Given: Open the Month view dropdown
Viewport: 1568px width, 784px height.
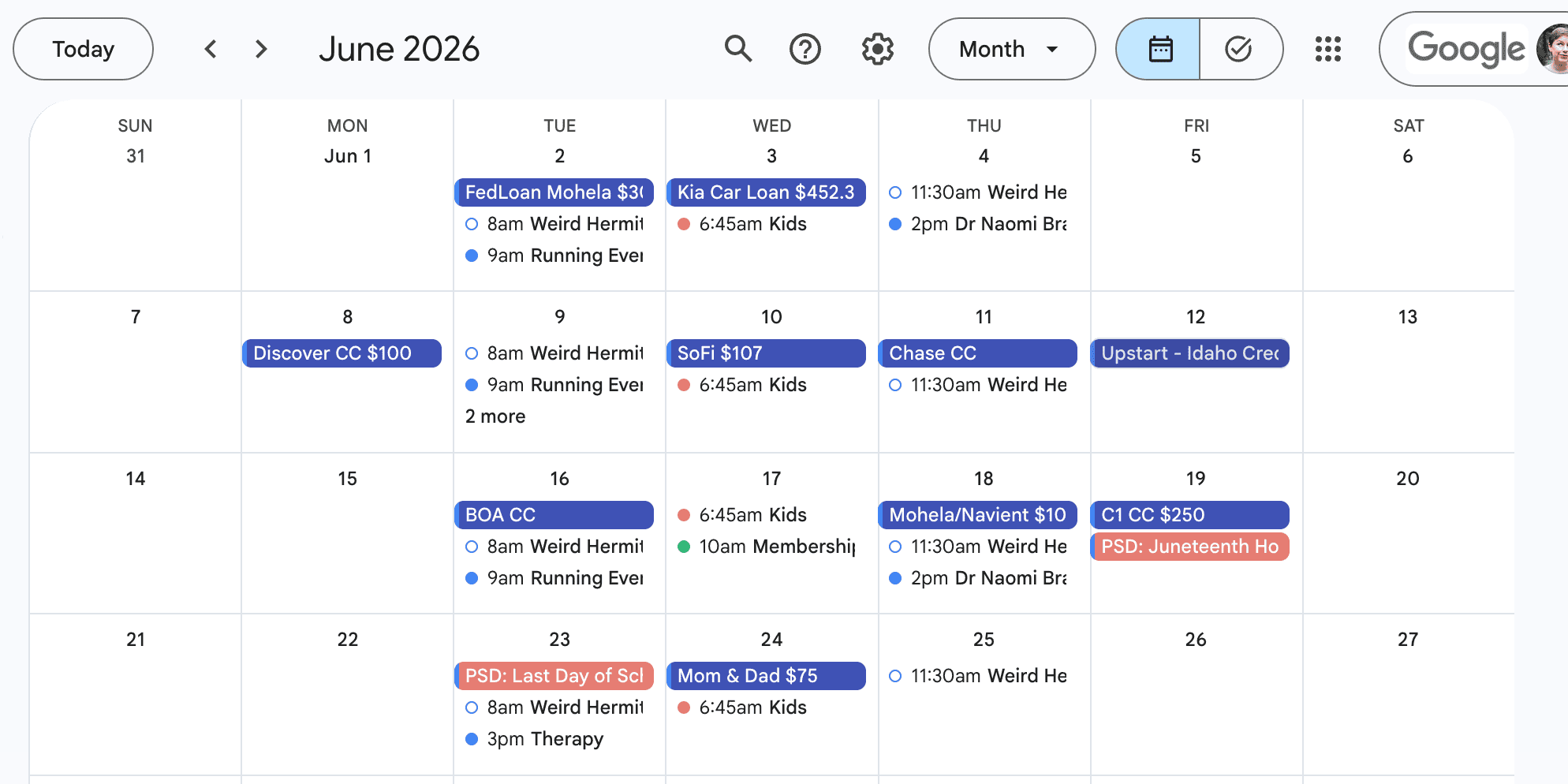Looking at the screenshot, I should point(1011,49).
